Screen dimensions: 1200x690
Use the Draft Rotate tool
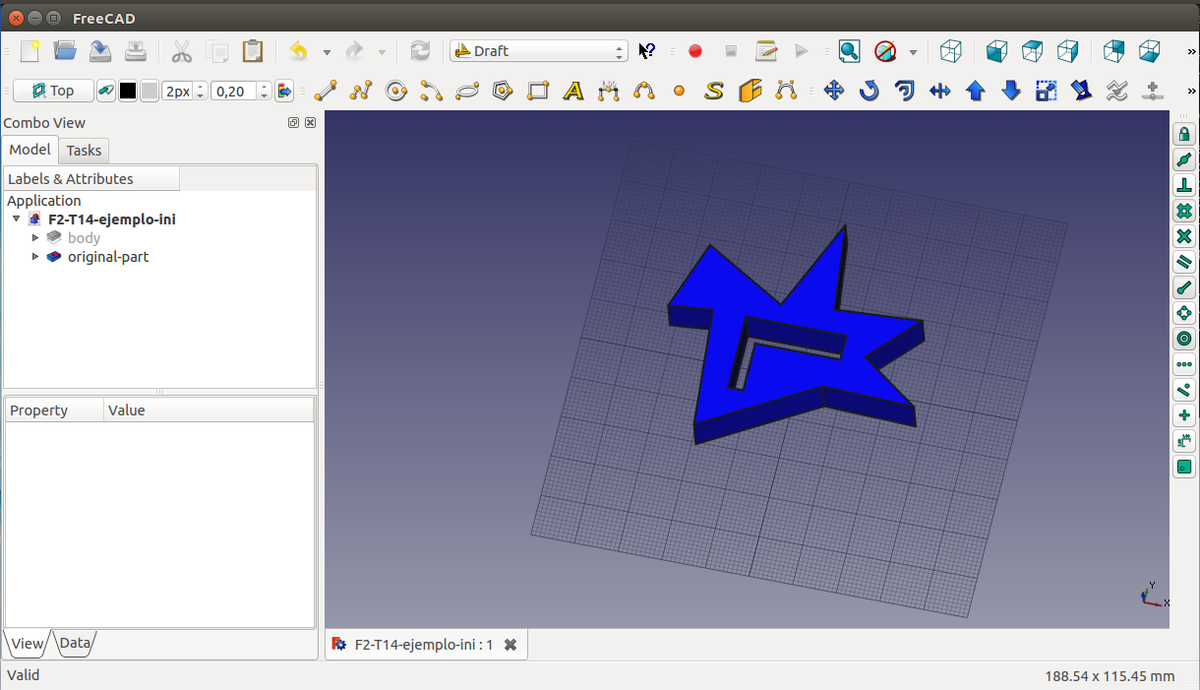[869, 91]
